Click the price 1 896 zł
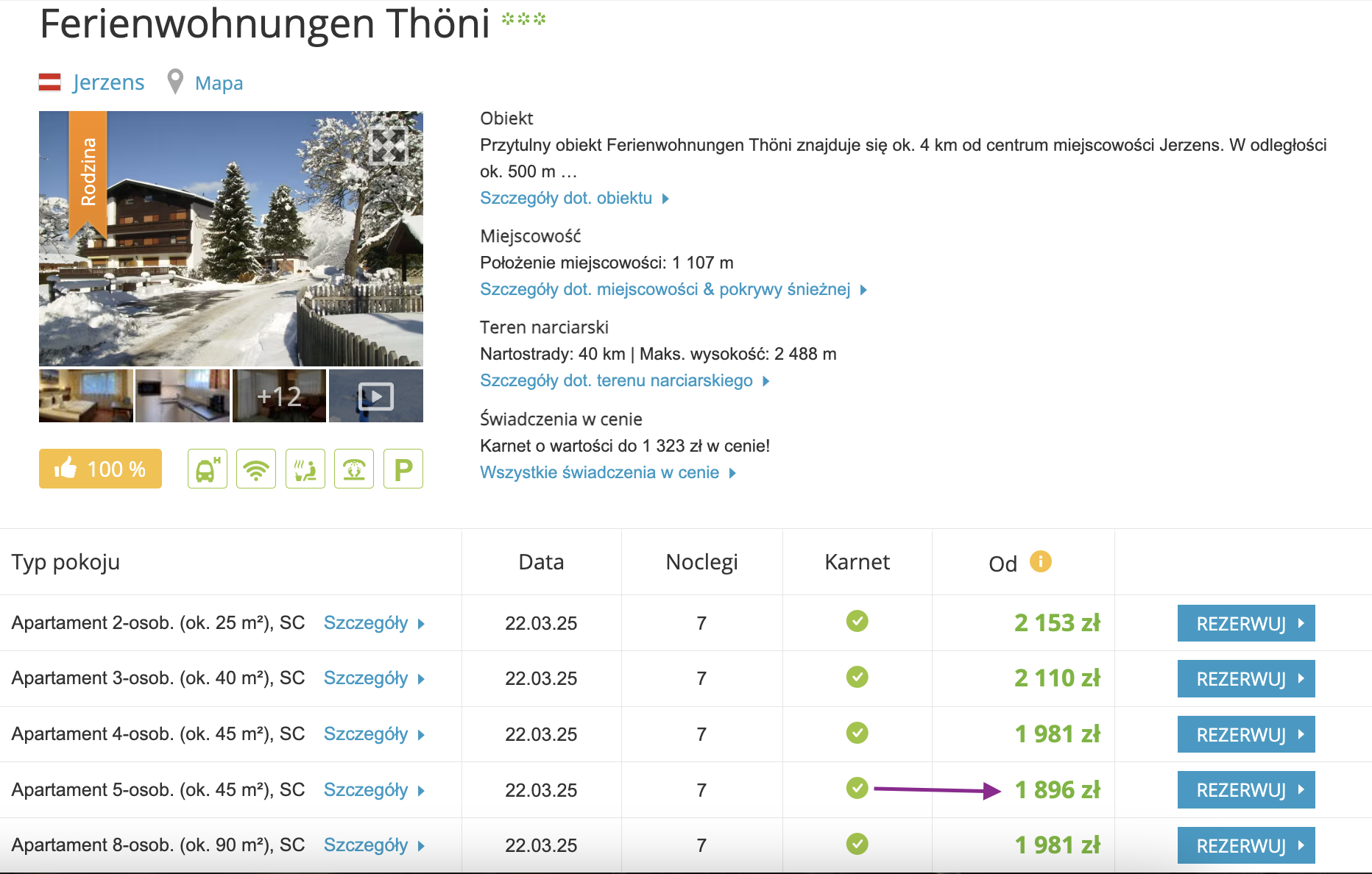Viewport: 1372px width, 874px height. click(1057, 790)
